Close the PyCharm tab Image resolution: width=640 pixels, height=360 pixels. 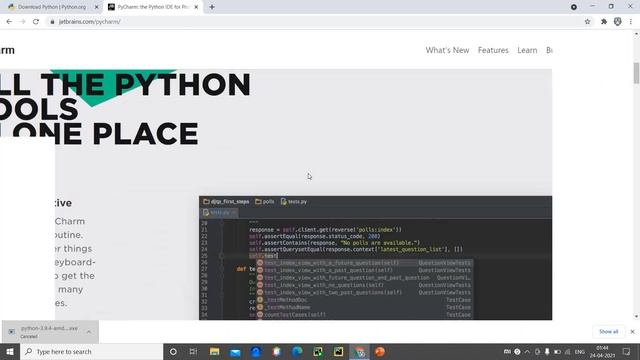[x=196, y=7]
